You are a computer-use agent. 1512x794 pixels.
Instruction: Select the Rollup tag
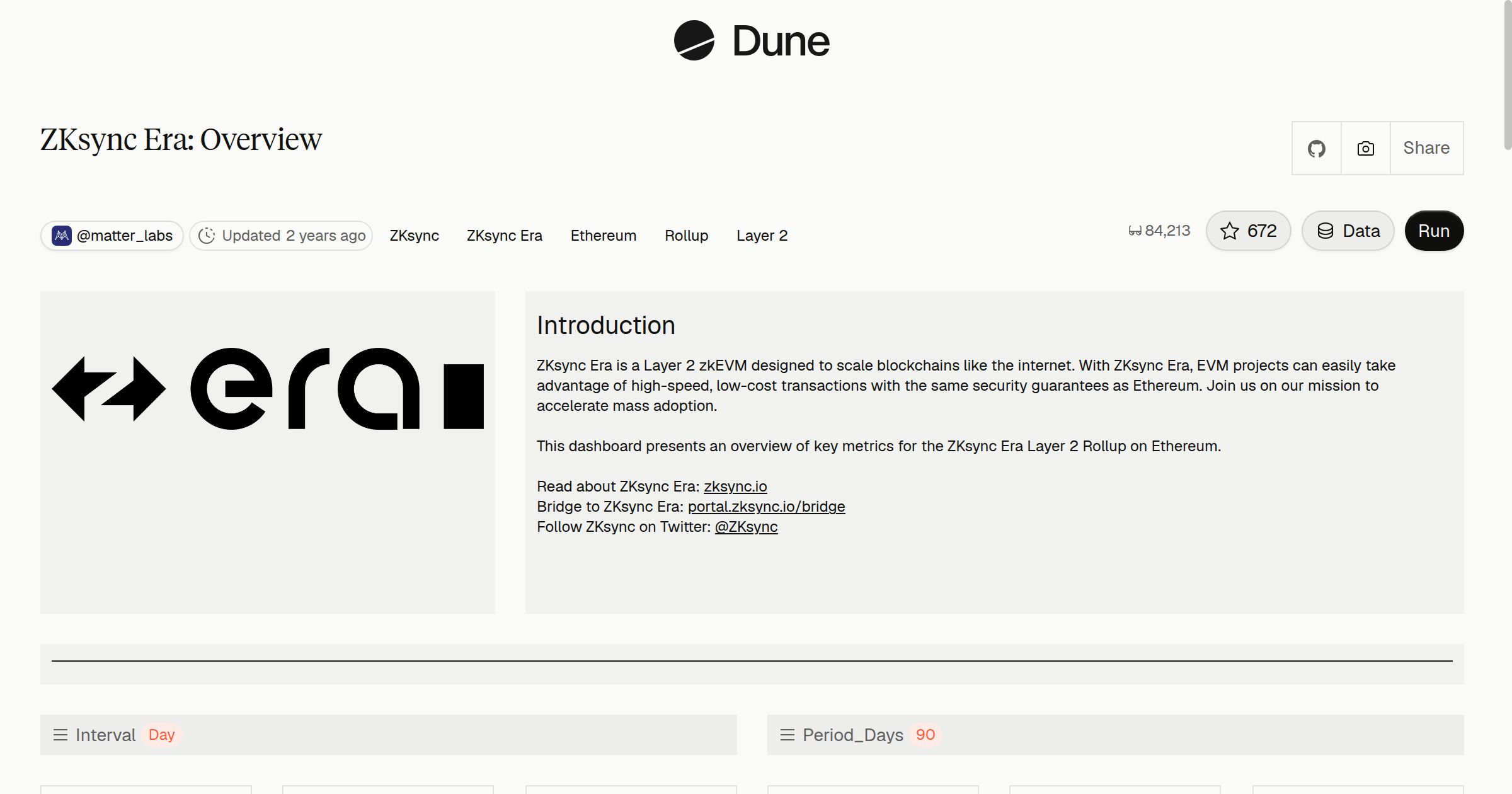[x=687, y=236]
